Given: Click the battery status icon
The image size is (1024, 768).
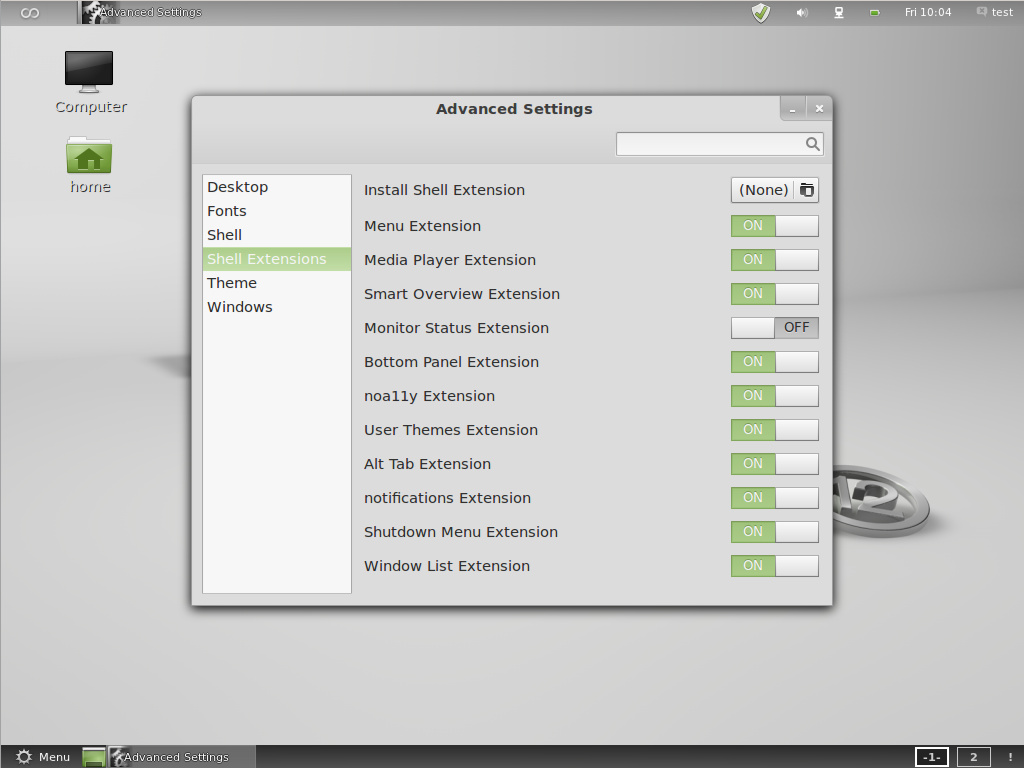Looking at the screenshot, I should coord(874,12).
